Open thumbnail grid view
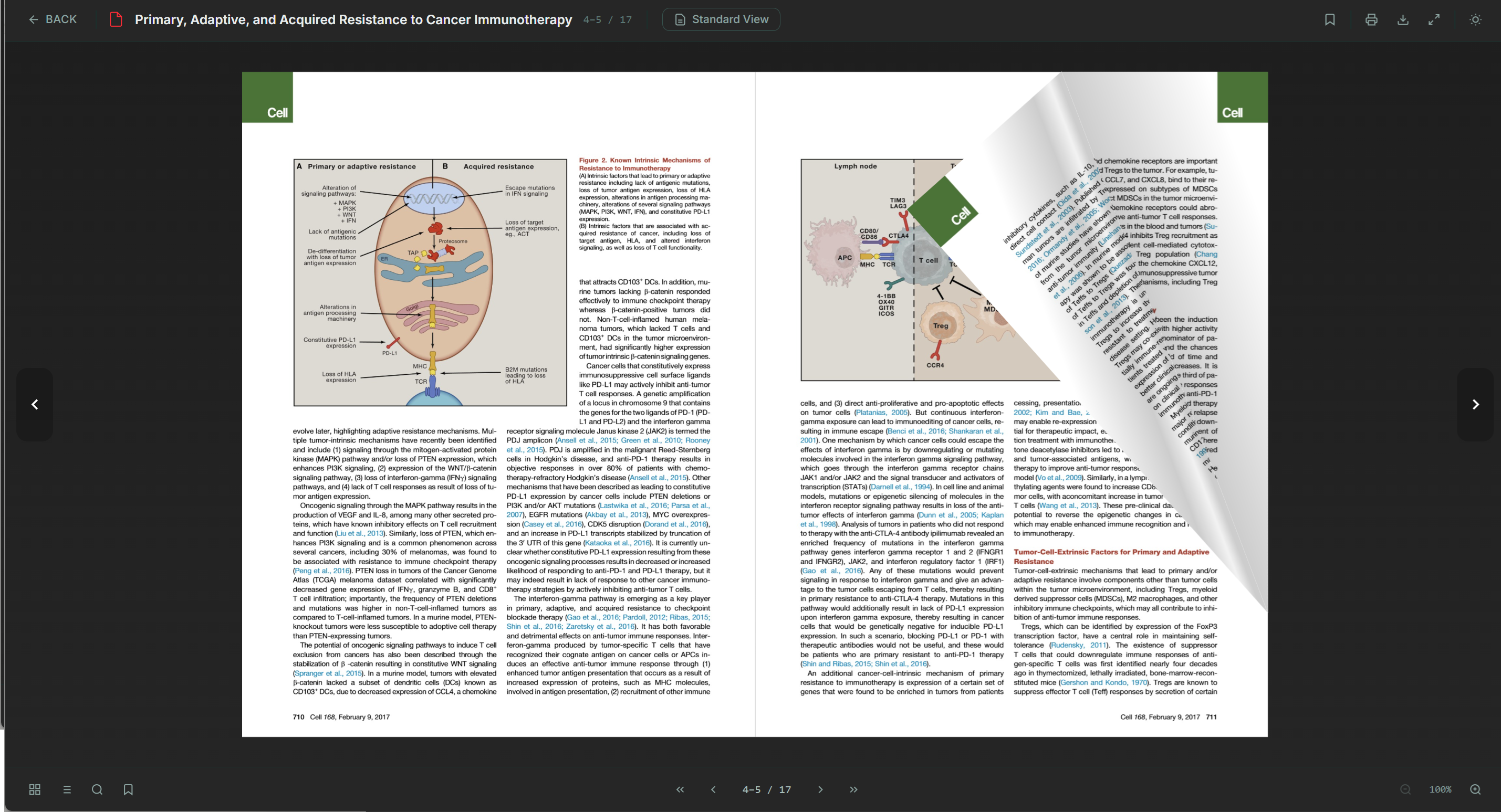 (35, 789)
